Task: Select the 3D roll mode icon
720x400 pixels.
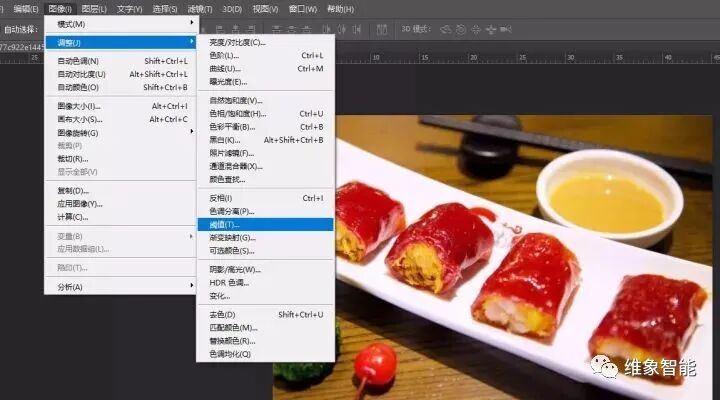Action: tap(461, 29)
